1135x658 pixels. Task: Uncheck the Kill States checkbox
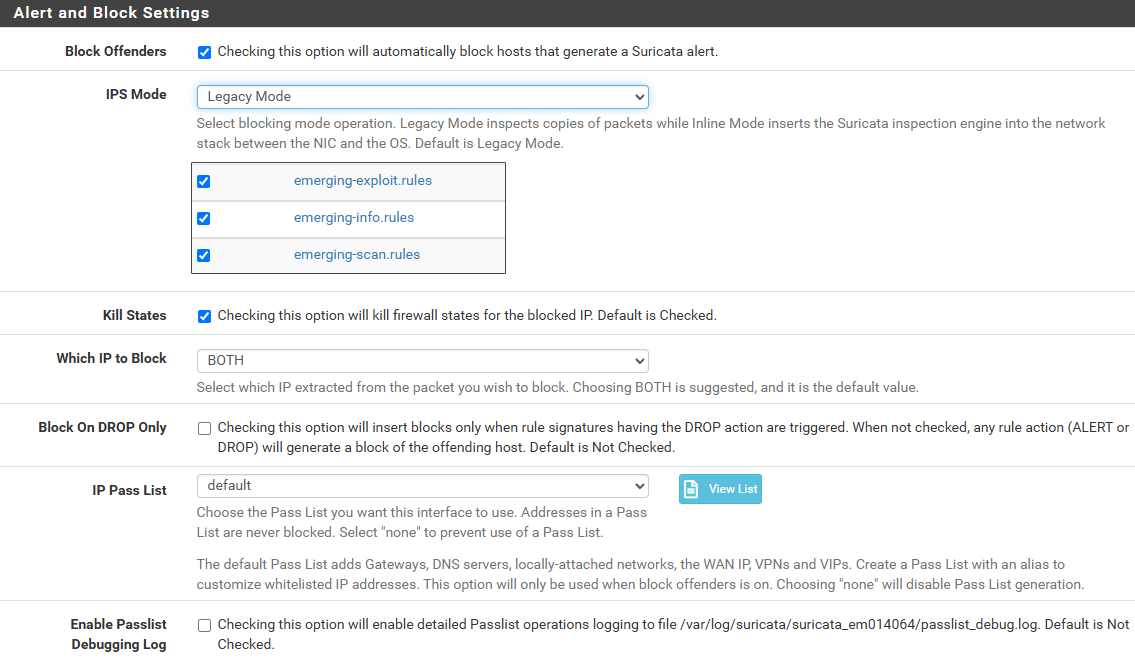point(204,316)
